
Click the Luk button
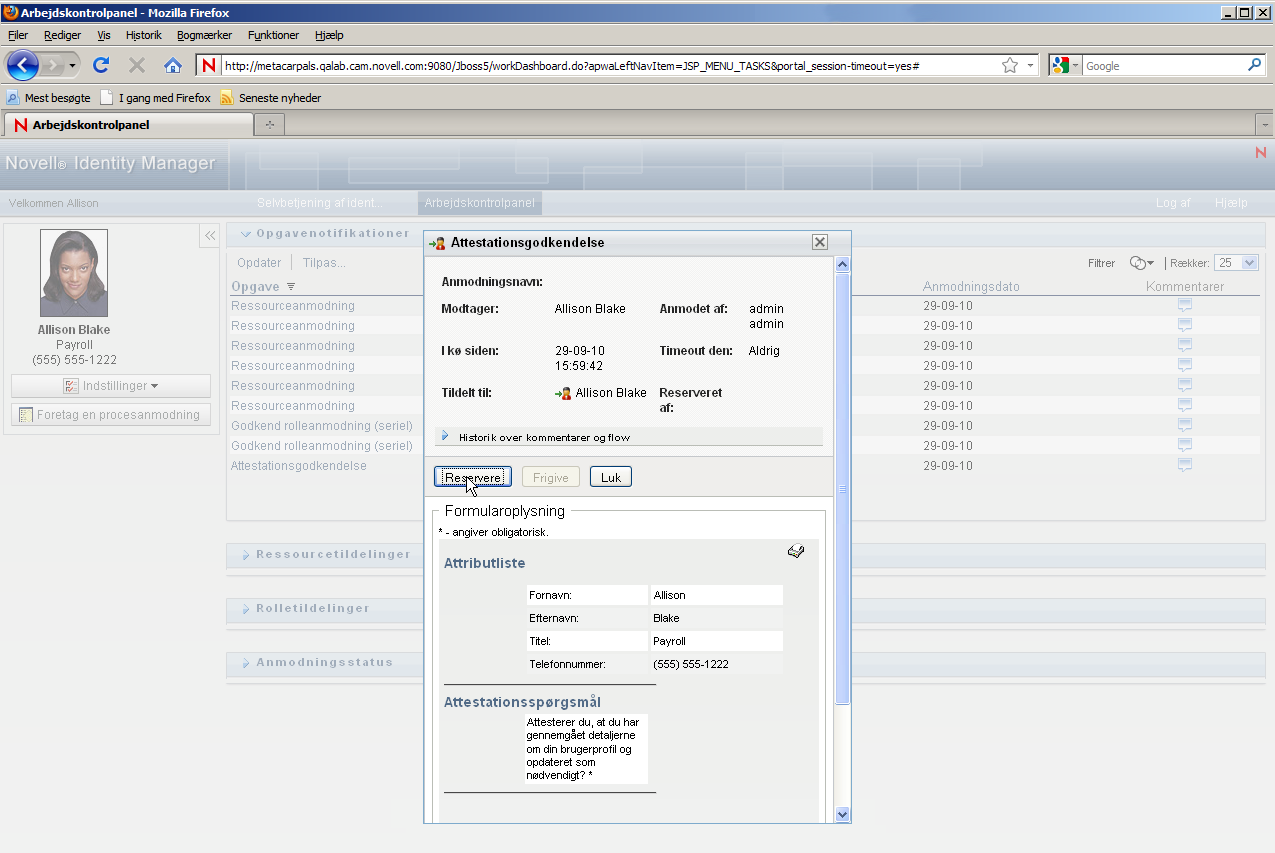coord(611,478)
